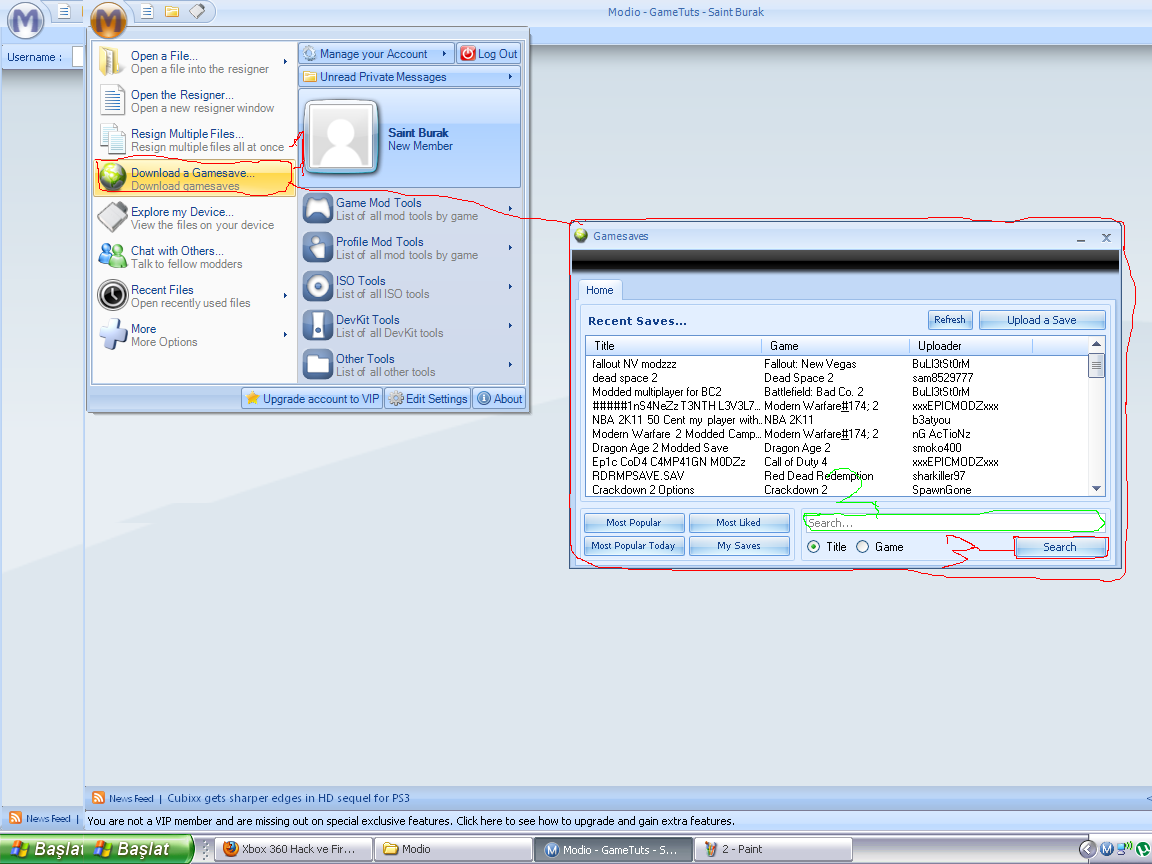The height and width of the screenshot is (864, 1152).
Task: Click the Search button in Gamesaves
Action: coord(1060,547)
